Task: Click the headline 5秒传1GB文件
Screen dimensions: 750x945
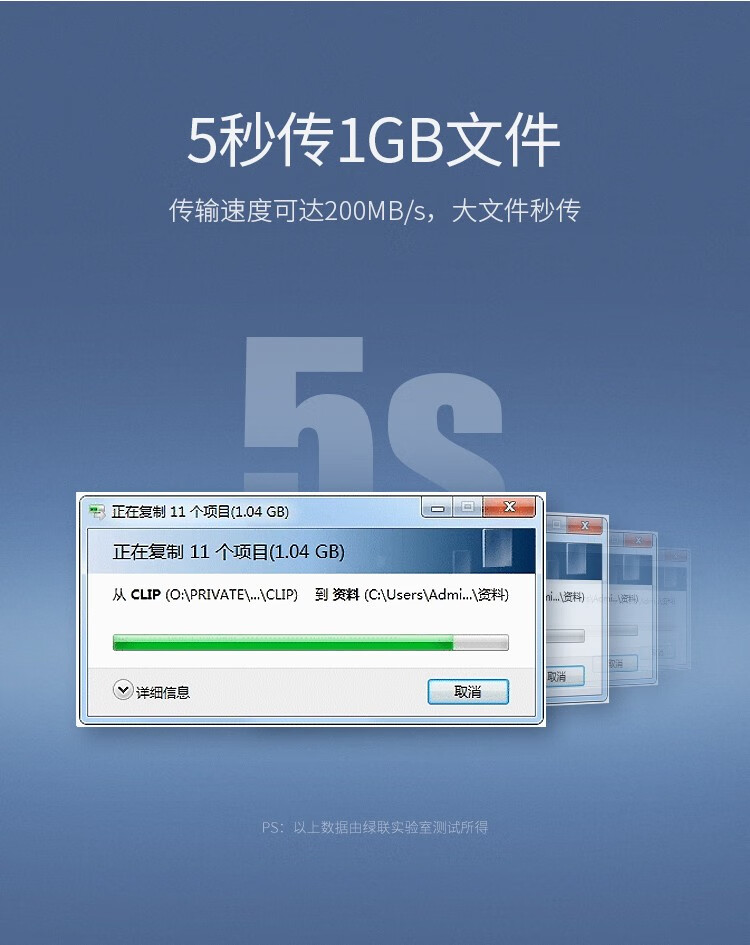Action: (x=374, y=140)
